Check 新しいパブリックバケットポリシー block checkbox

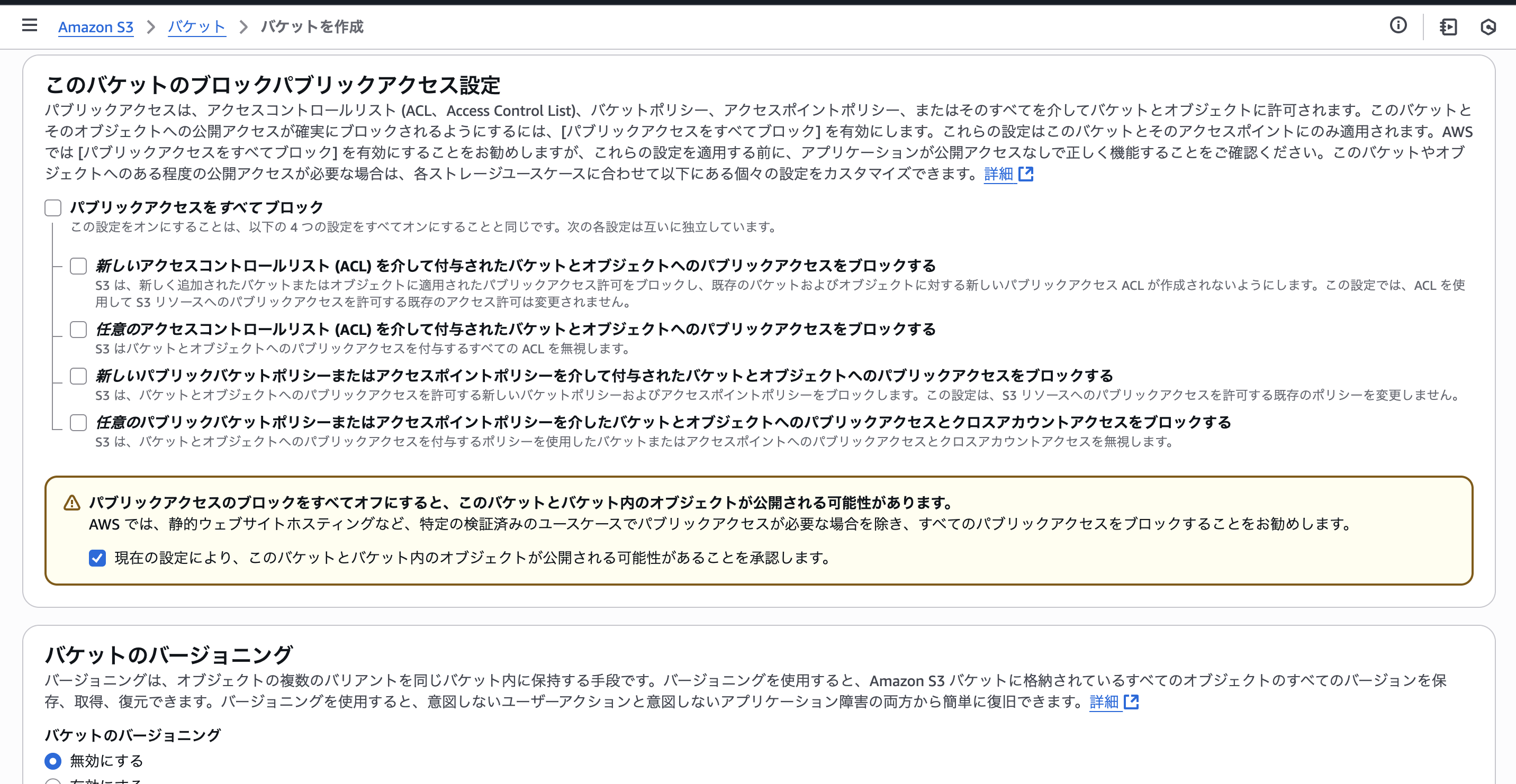click(x=78, y=376)
